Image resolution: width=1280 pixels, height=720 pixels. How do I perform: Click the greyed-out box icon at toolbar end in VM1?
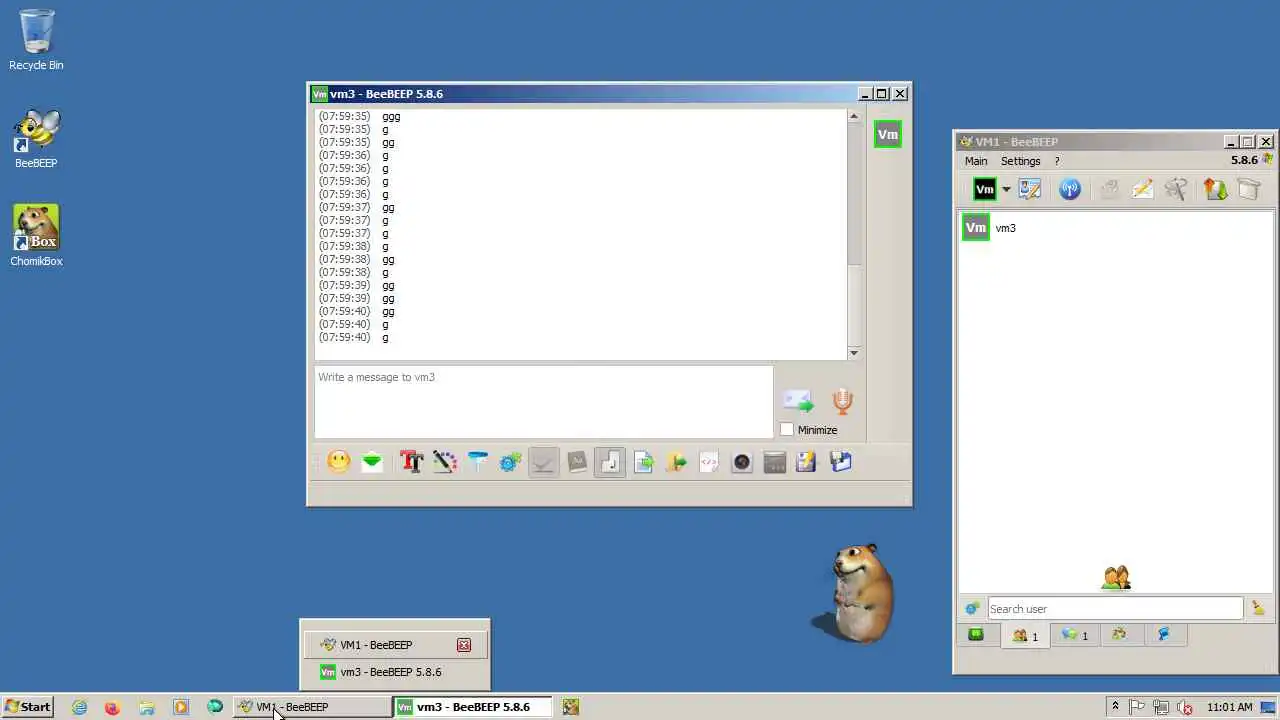(1249, 189)
